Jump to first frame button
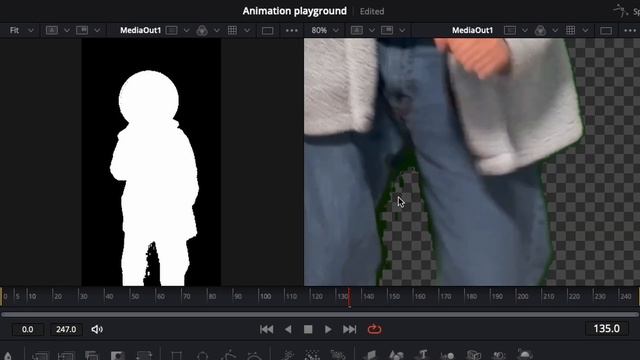This screenshot has width=640, height=360. [267, 329]
